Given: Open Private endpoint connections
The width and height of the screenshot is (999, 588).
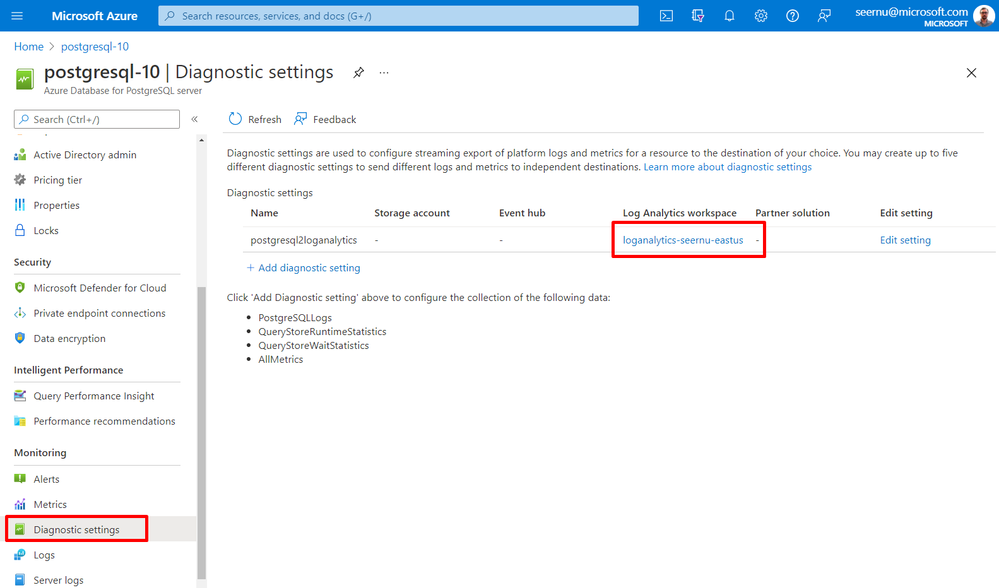Looking at the screenshot, I should point(99,313).
